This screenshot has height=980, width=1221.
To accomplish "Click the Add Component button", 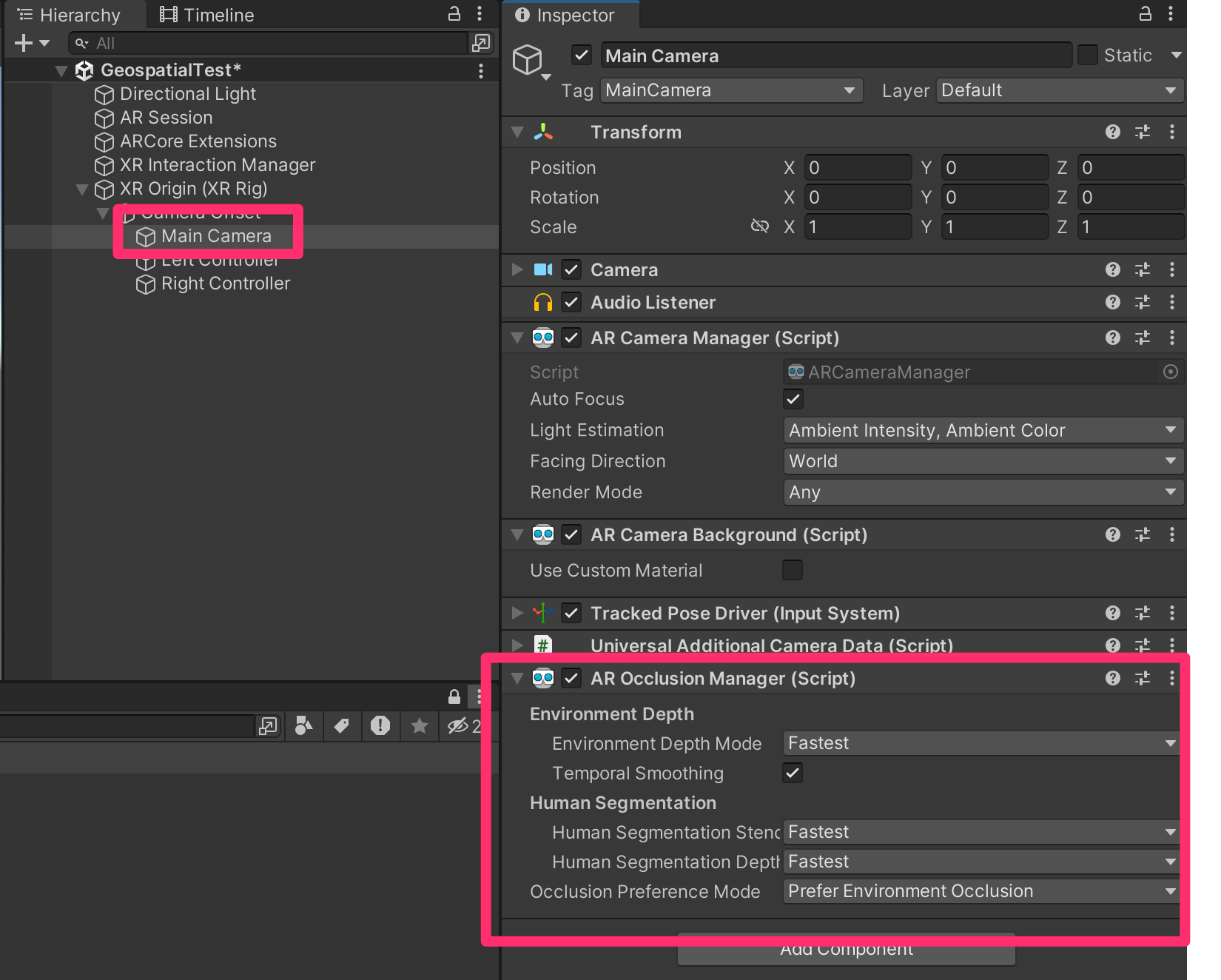I will point(846,950).
